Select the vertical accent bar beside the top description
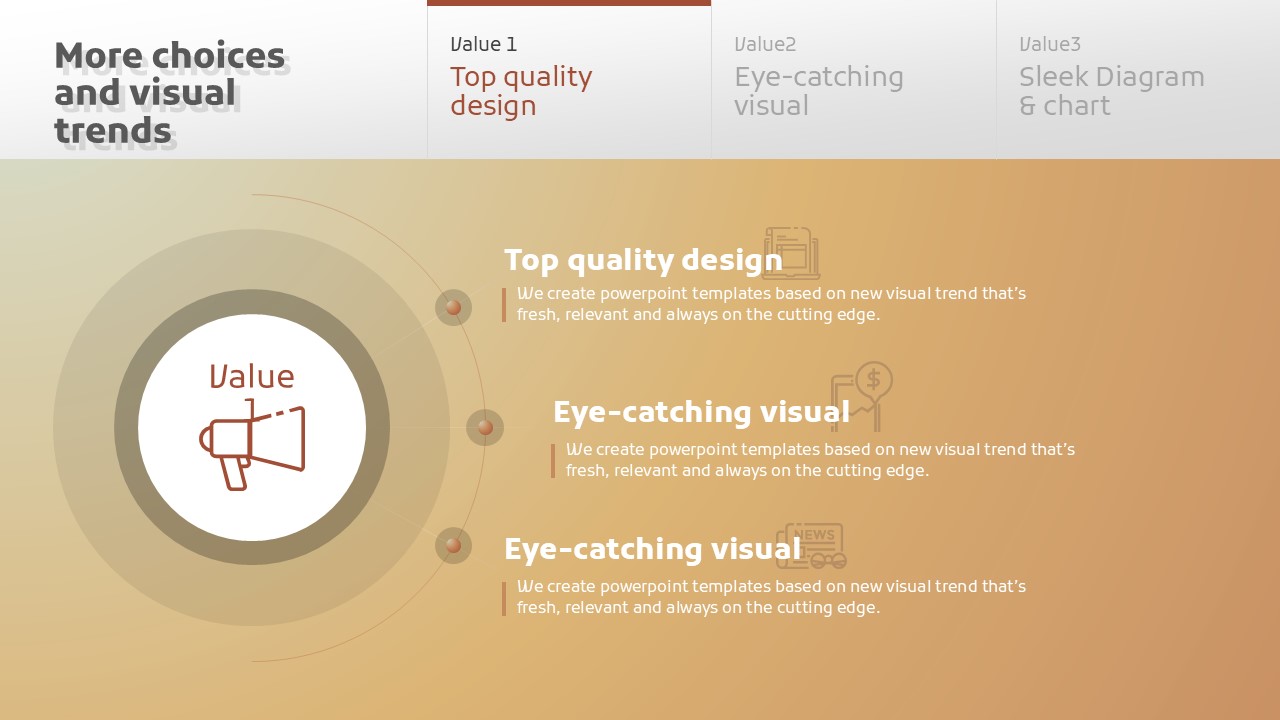The width and height of the screenshot is (1280, 720). pyautogui.click(x=504, y=305)
